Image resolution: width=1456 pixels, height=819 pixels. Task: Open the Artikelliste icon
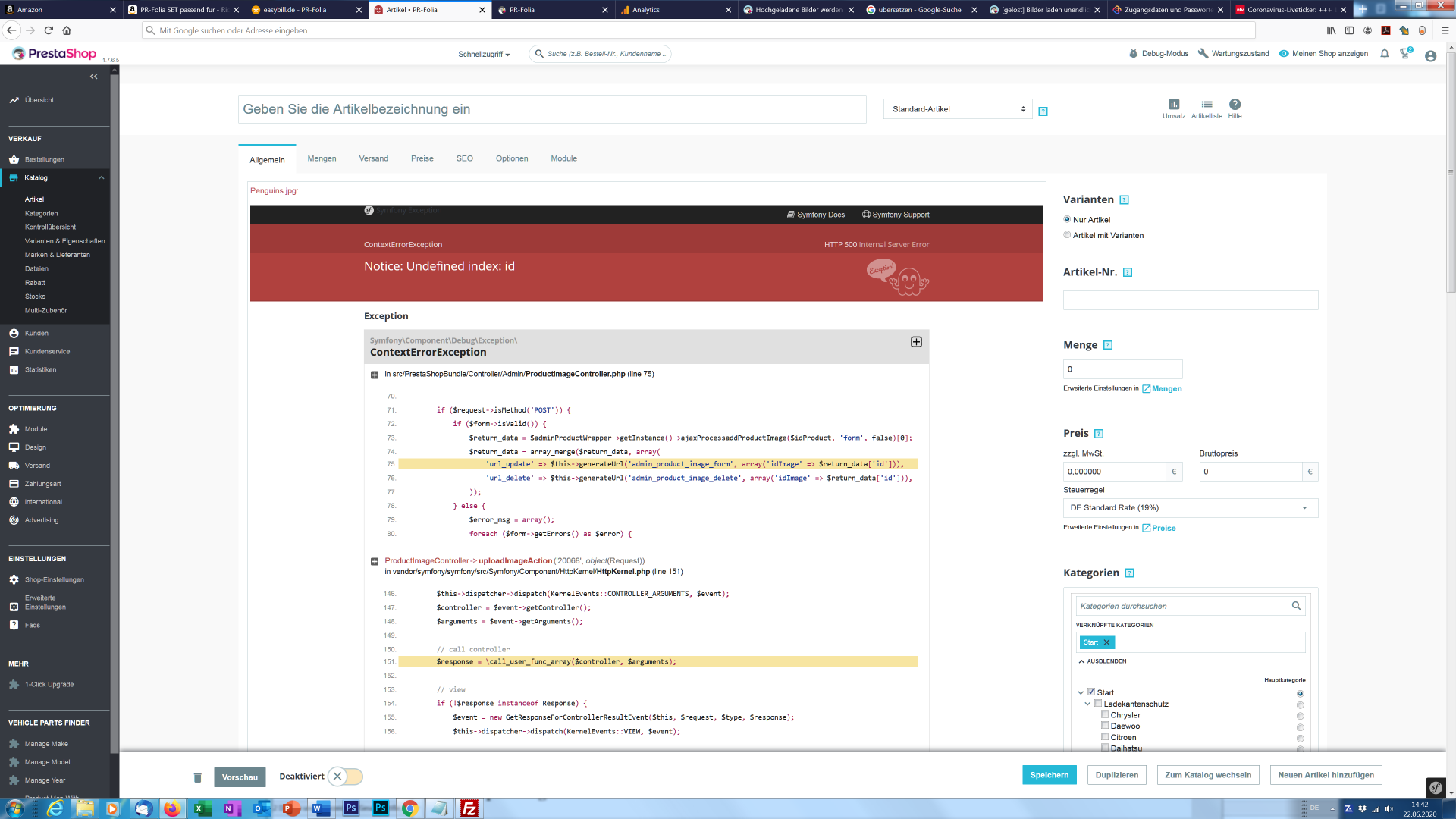click(x=1207, y=105)
